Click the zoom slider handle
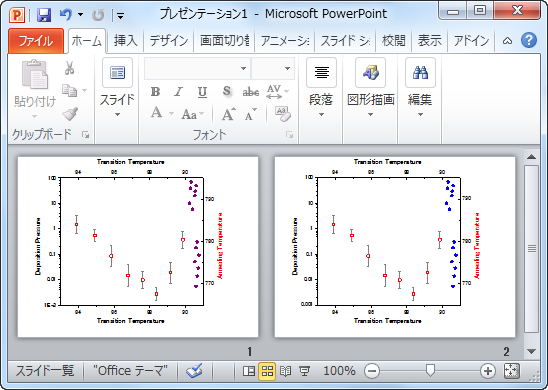The width and height of the screenshot is (548, 390). (430, 370)
